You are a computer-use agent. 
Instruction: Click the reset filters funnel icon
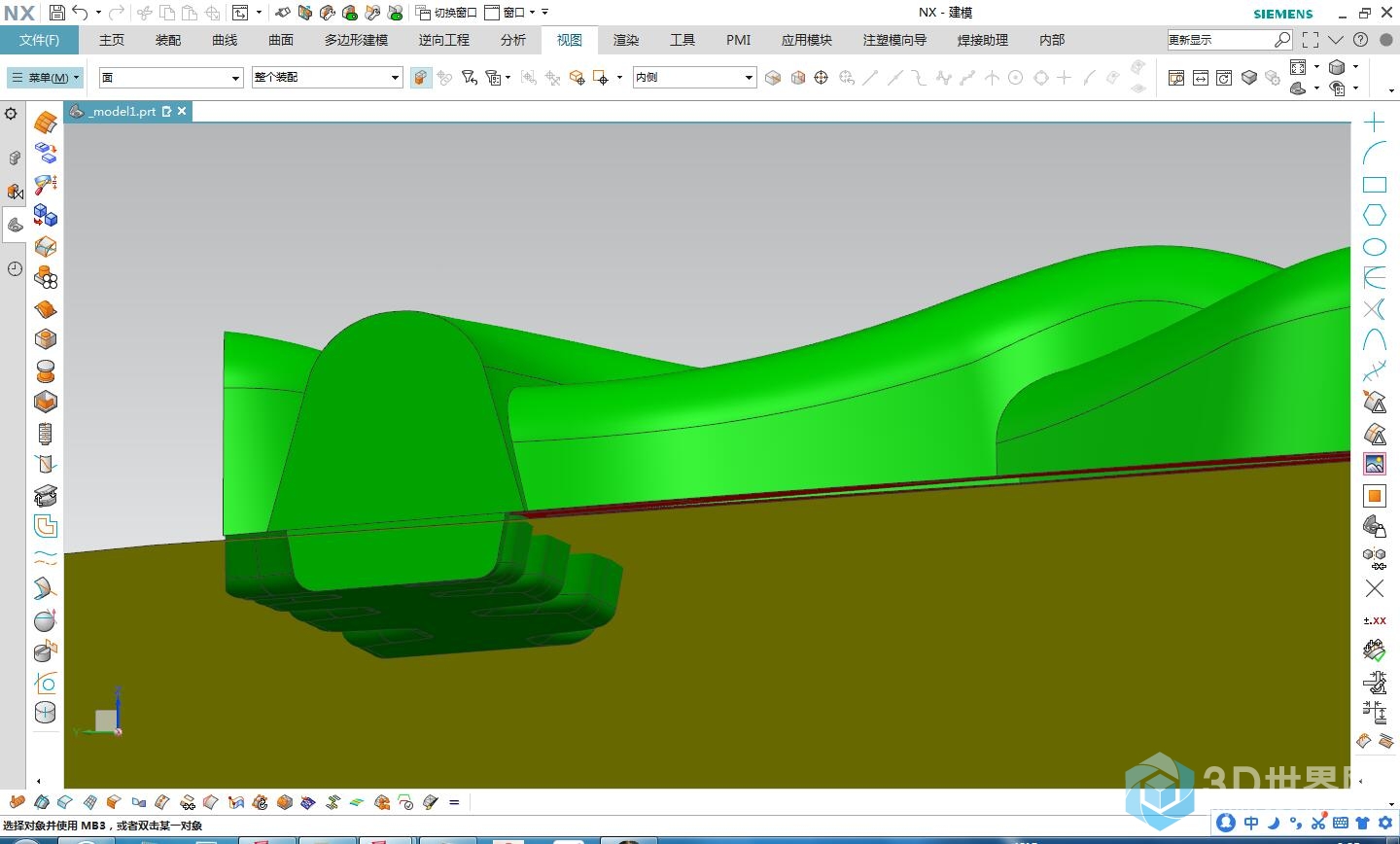469,77
